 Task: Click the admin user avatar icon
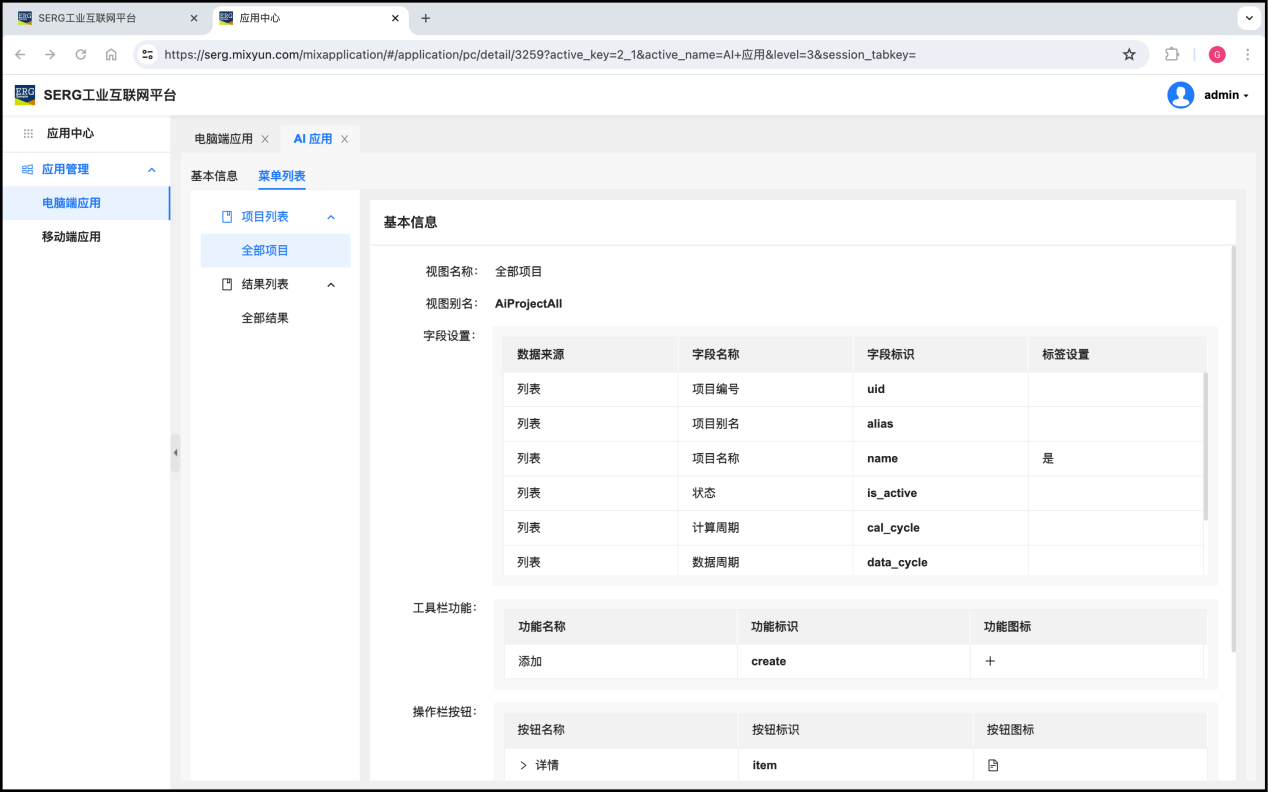click(x=1180, y=95)
